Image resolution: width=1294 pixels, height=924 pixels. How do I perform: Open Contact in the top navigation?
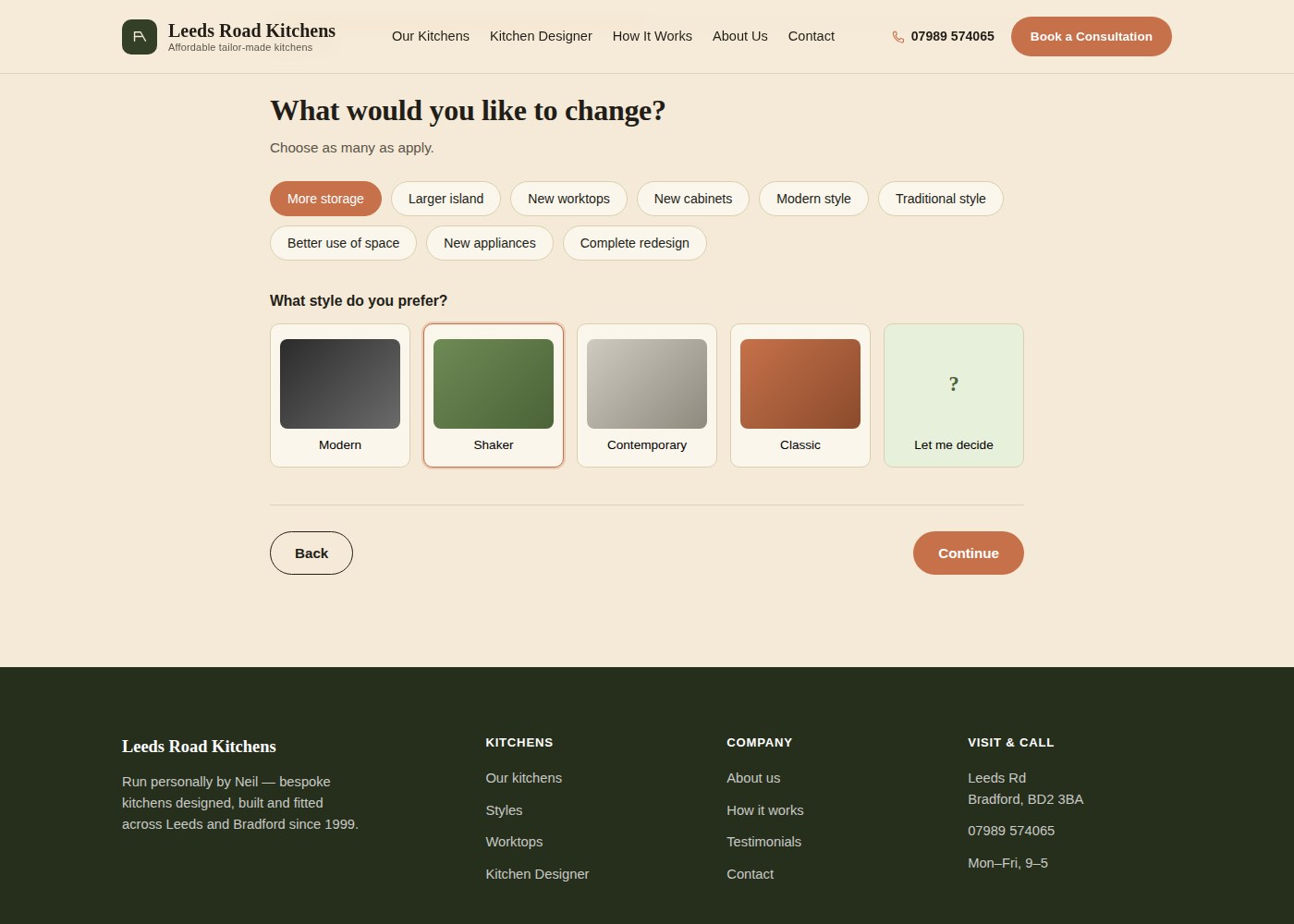[x=812, y=36]
